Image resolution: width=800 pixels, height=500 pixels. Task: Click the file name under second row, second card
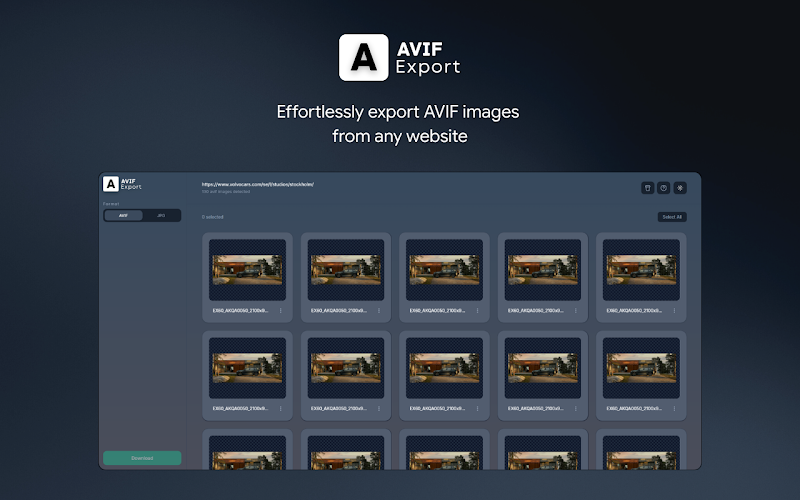coord(339,409)
